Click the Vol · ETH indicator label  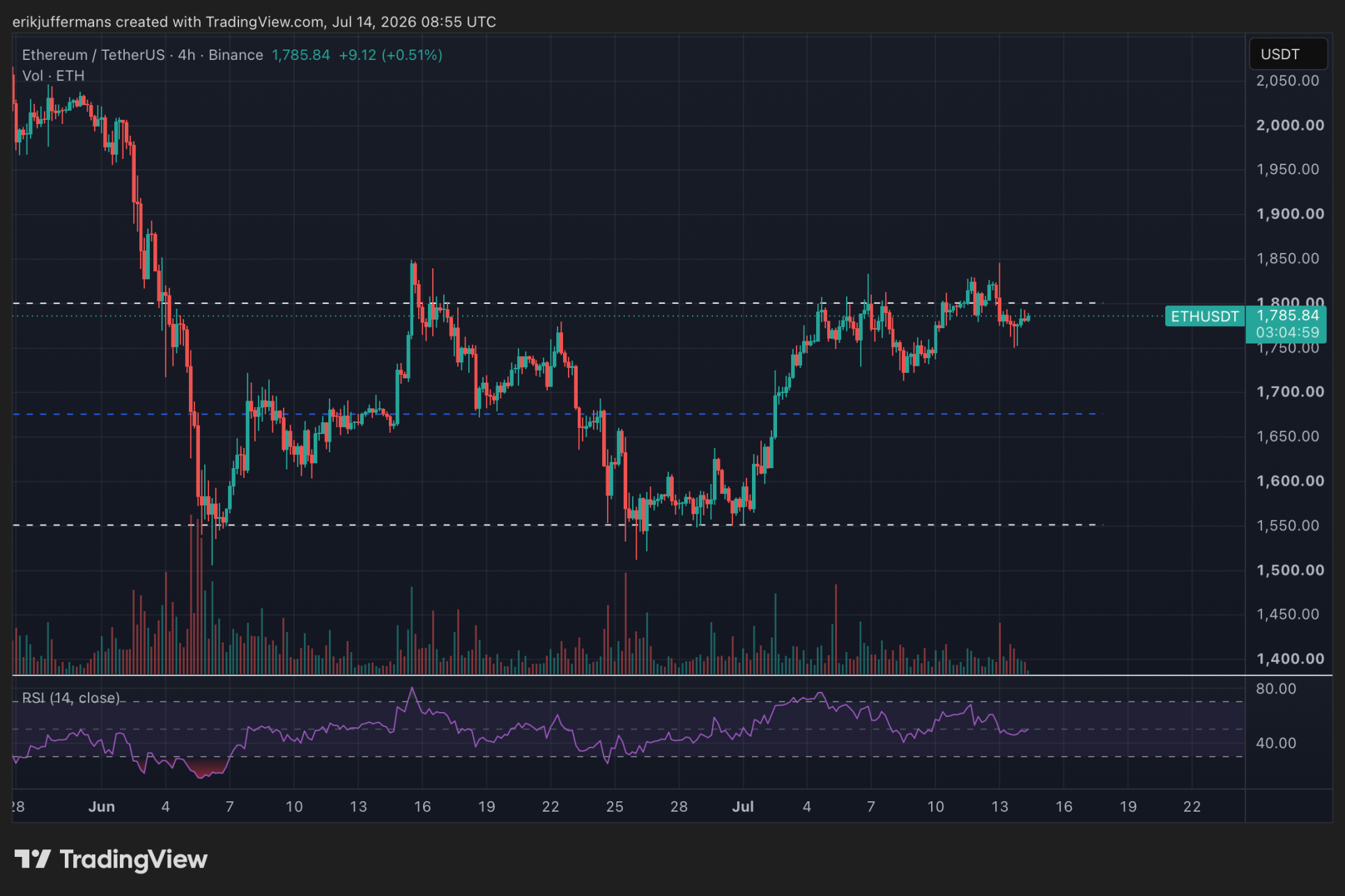(53, 76)
